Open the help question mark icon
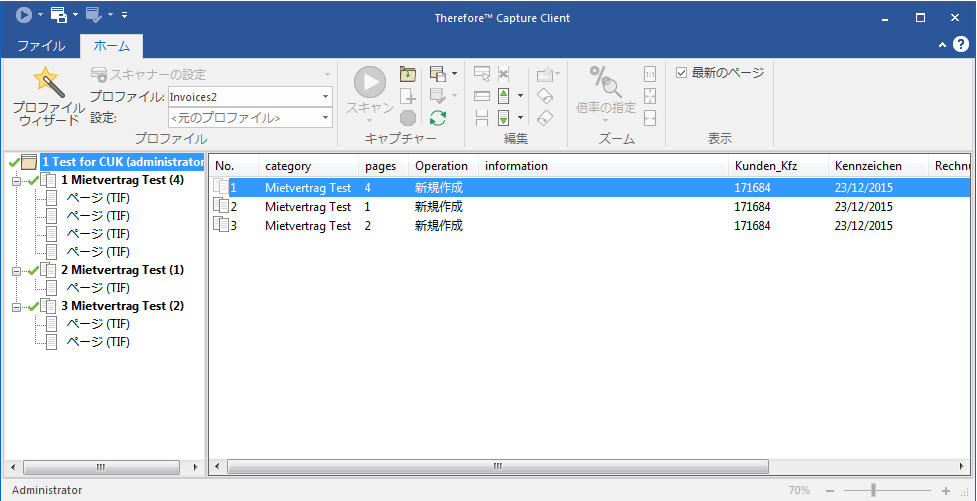 961,45
